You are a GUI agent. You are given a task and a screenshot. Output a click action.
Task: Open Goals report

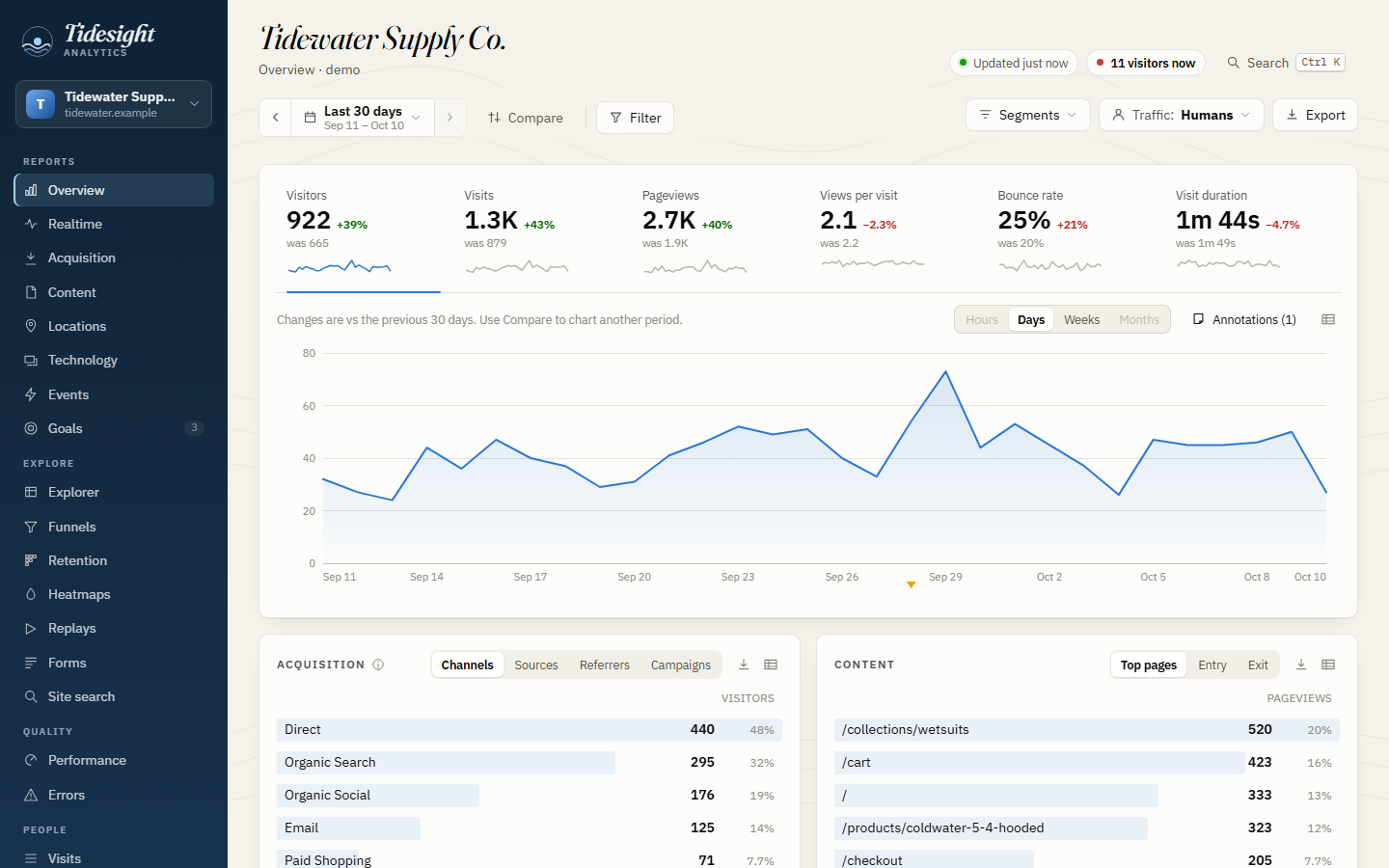pyautogui.click(x=114, y=428)
